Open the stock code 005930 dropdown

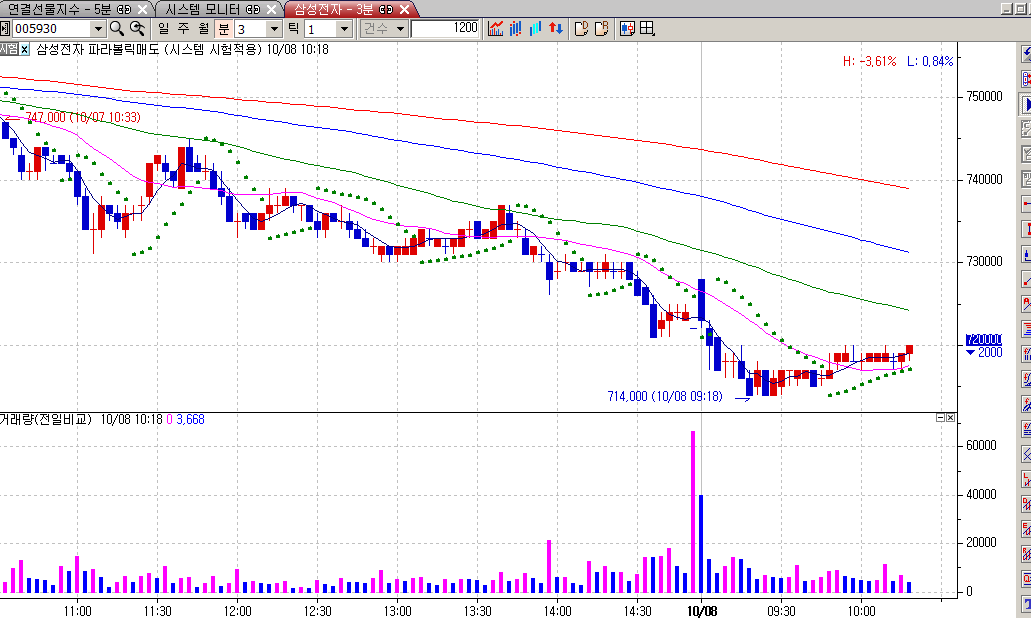97,29
